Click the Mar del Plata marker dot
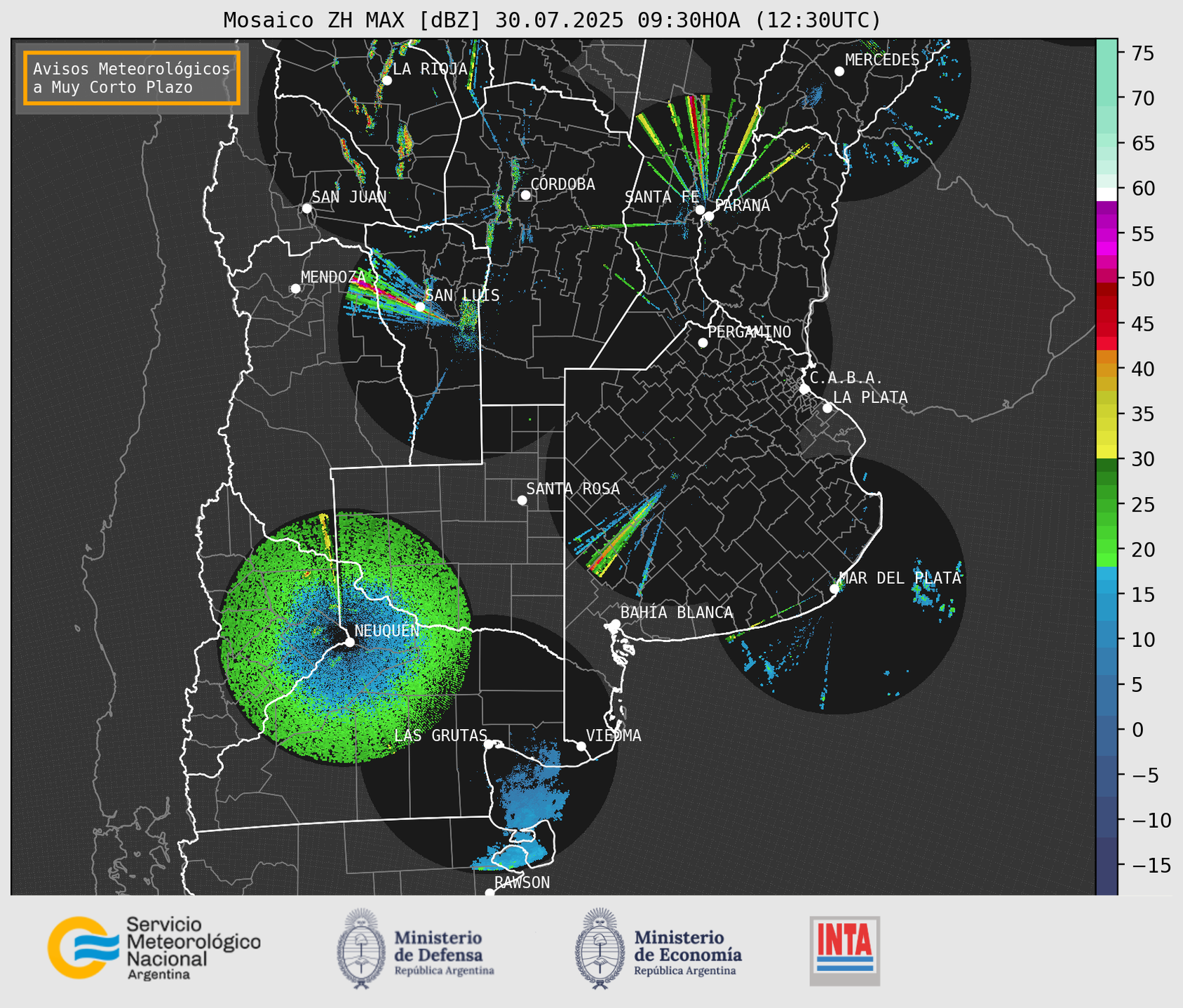This screenshot has height=1008, width=1183. coord(834,589)
